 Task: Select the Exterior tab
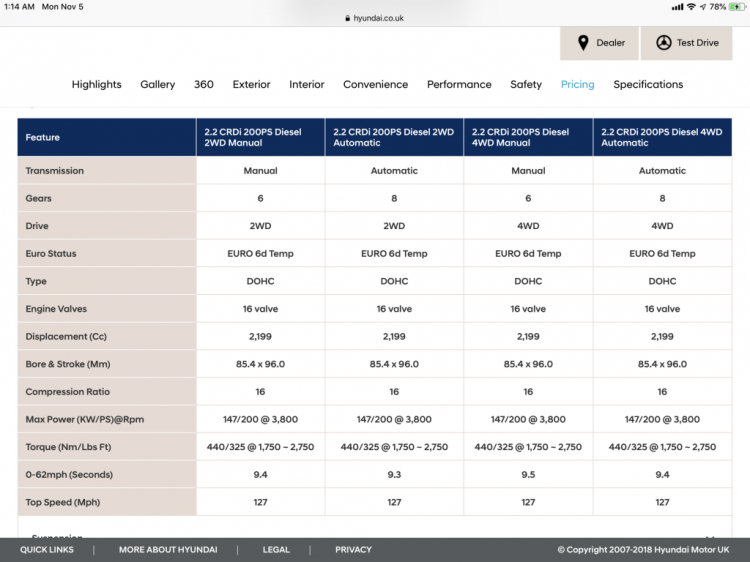click(252, 85)
